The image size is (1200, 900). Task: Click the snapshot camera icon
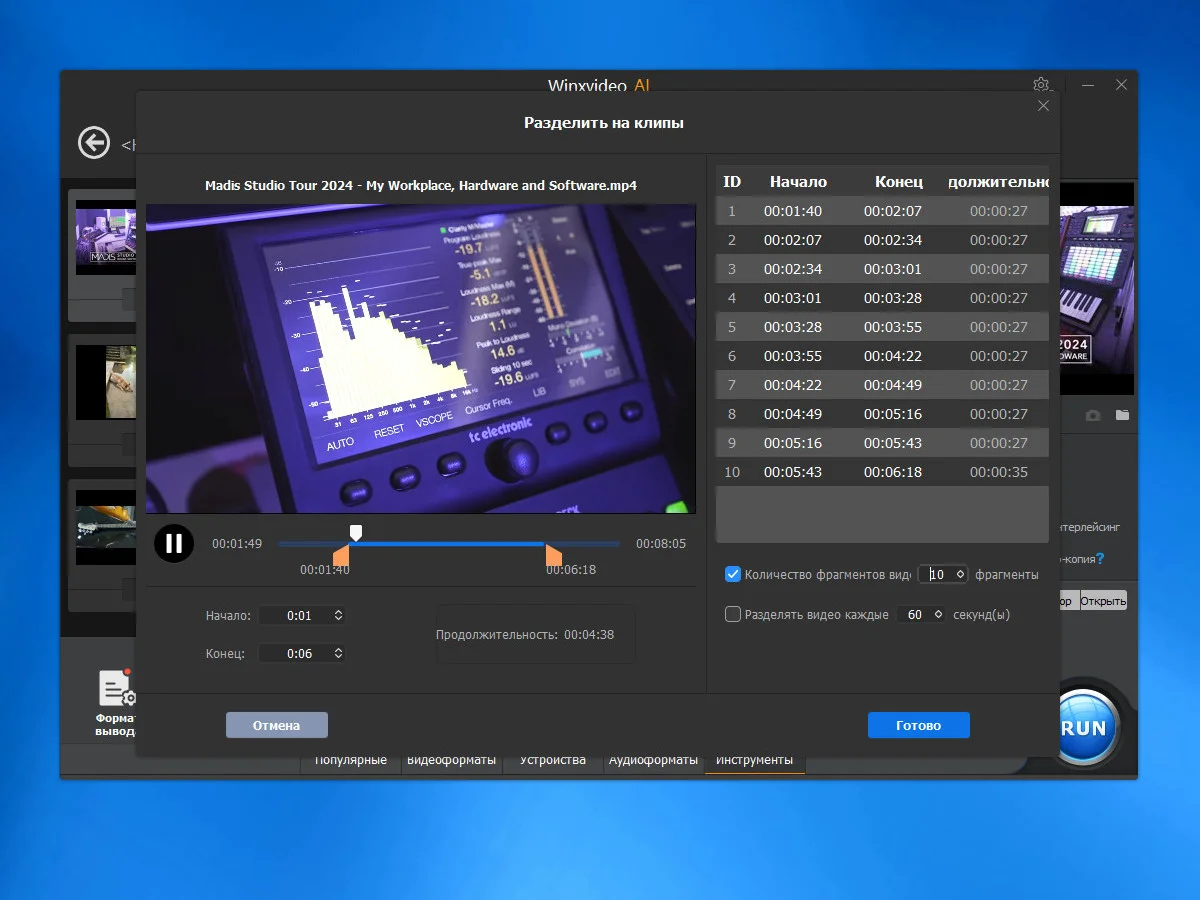click(x=1093, y=415)
